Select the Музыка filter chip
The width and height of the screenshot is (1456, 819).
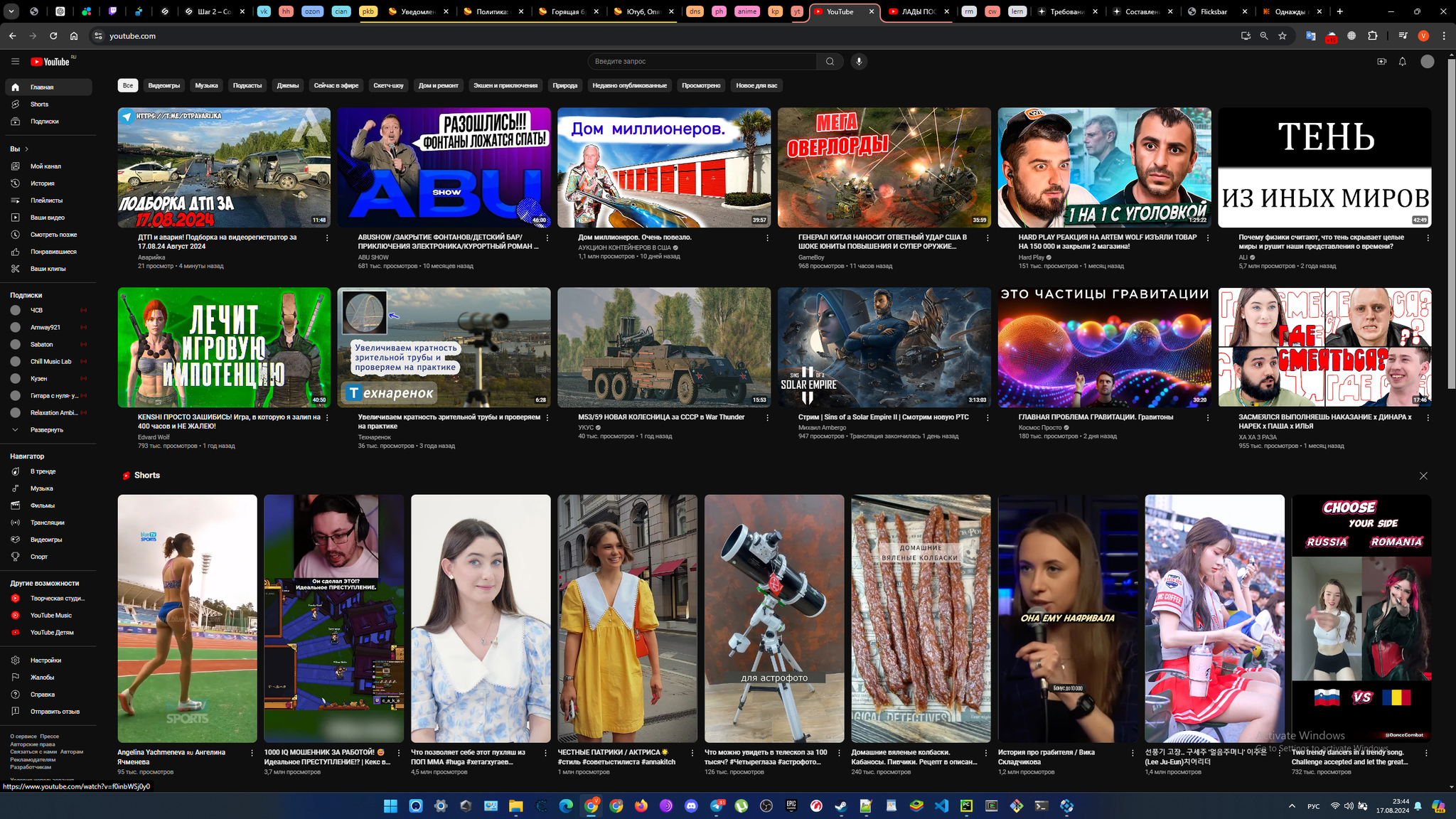click(206, 85)
